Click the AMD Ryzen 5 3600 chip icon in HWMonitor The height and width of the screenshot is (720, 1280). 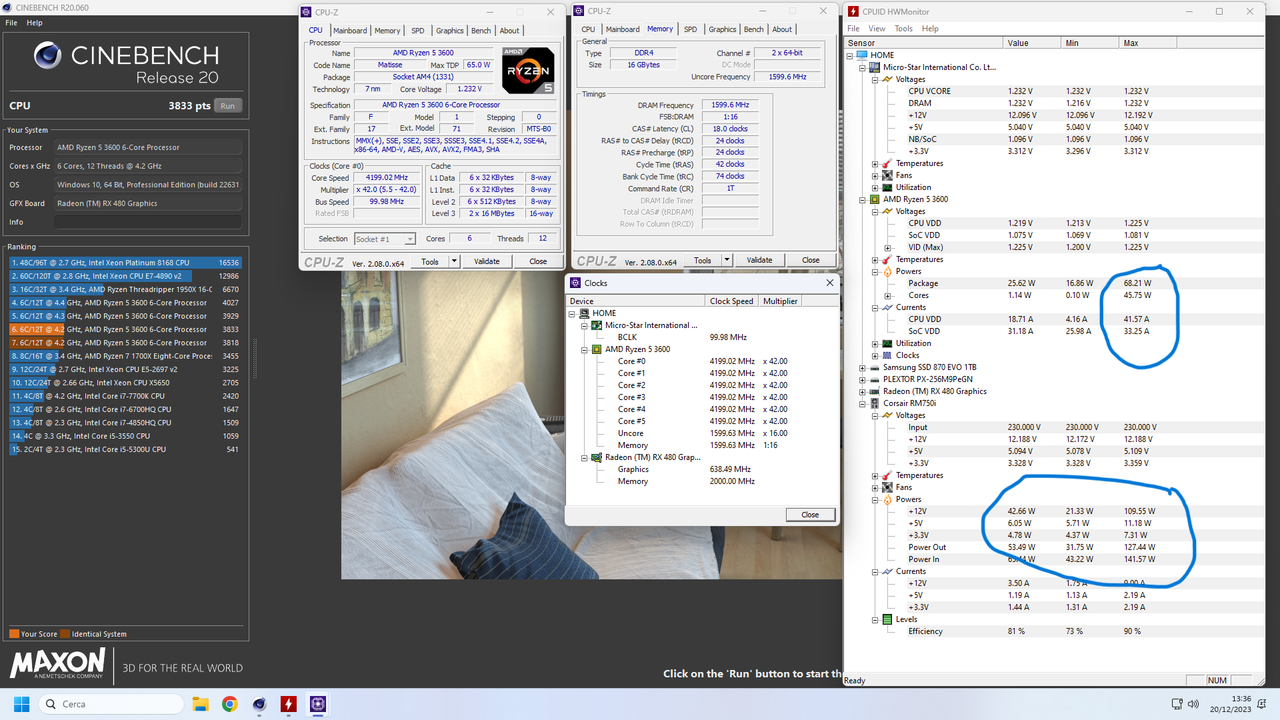[874, 199]
